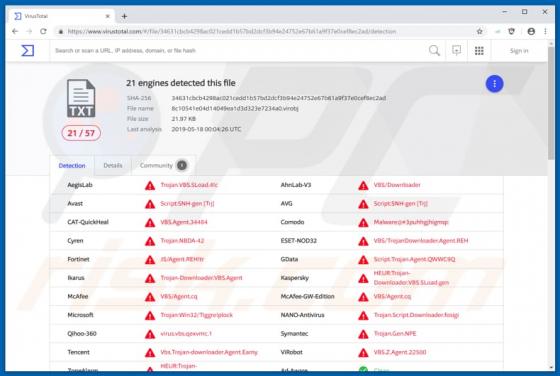Select the file size 21.97 KB
Image resolution: width=560 pixels, height=376 pixels.
[x=183, y=119]
